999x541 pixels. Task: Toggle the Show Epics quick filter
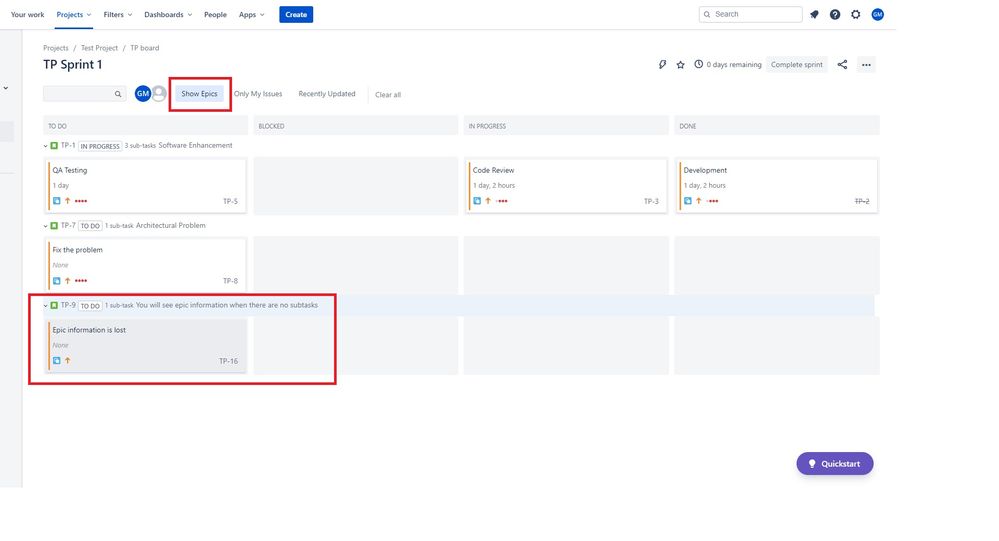[199, 94]
